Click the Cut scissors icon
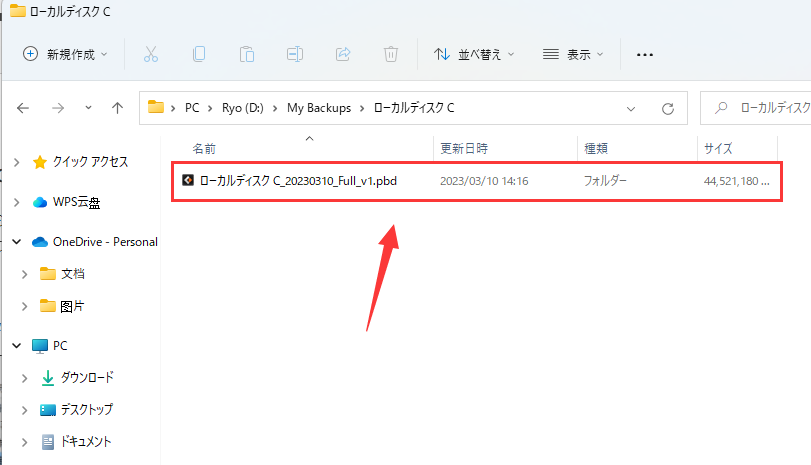The height and width of the screenshot is (465, 811). 151,54
